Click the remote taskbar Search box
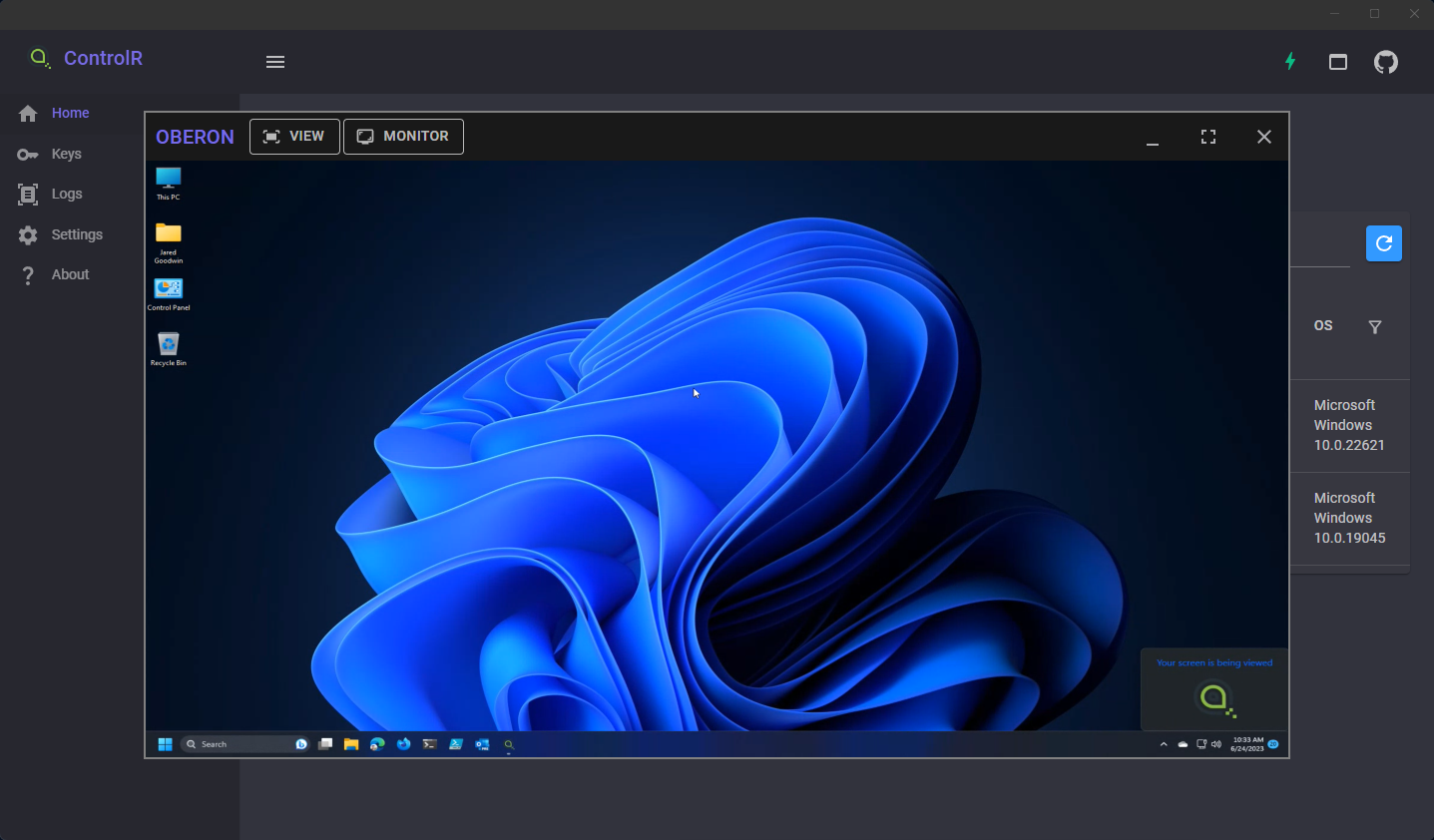 (x=245, y=744)
